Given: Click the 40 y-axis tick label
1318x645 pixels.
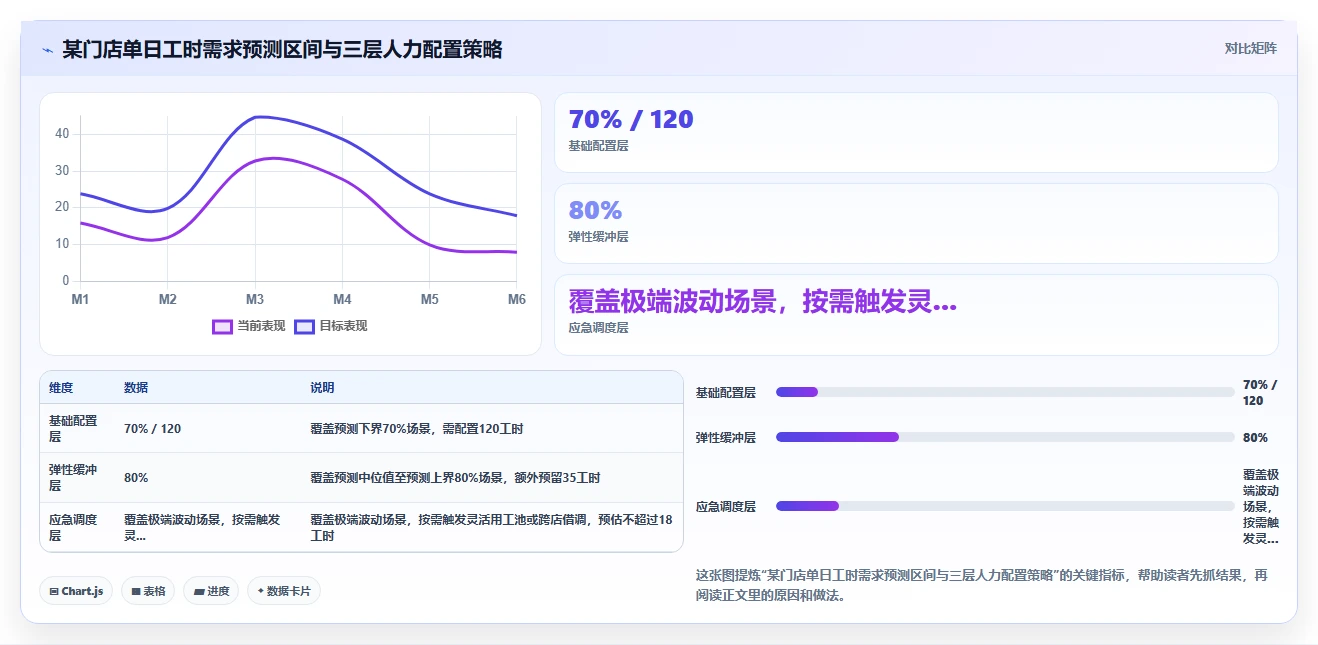Looking at the screenshot, I should [x=62, y=134].
